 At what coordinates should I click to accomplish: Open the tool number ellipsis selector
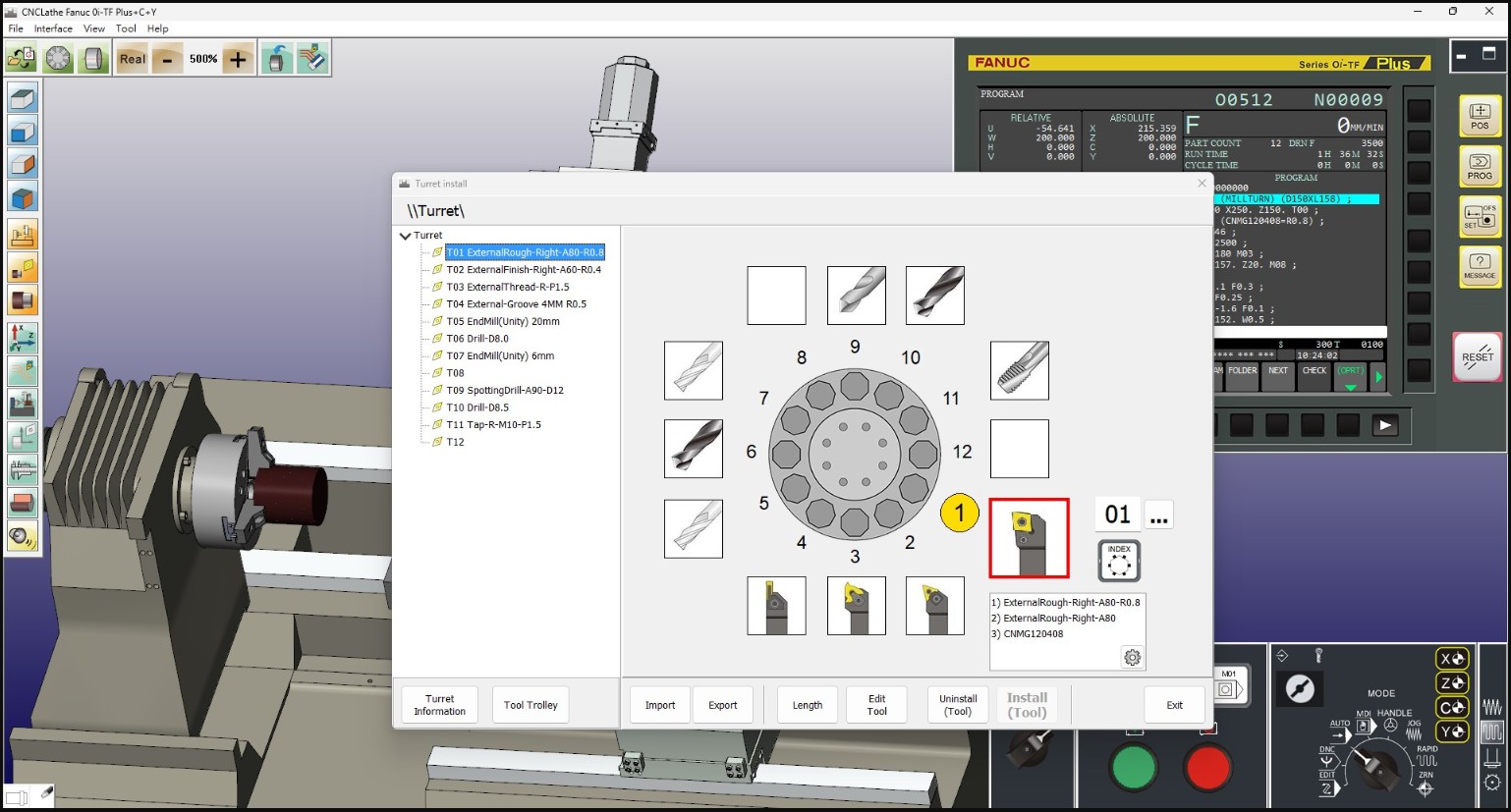pos(1159,515)
